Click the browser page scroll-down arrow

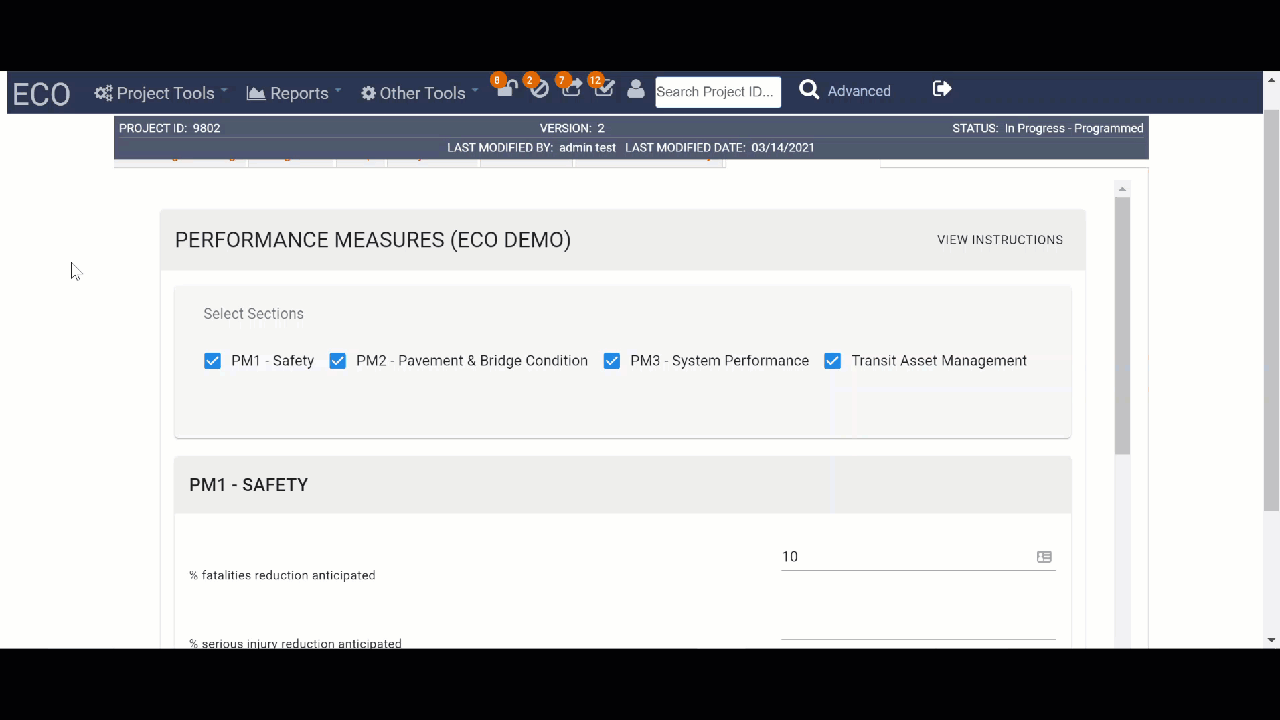pos(1271,640)
